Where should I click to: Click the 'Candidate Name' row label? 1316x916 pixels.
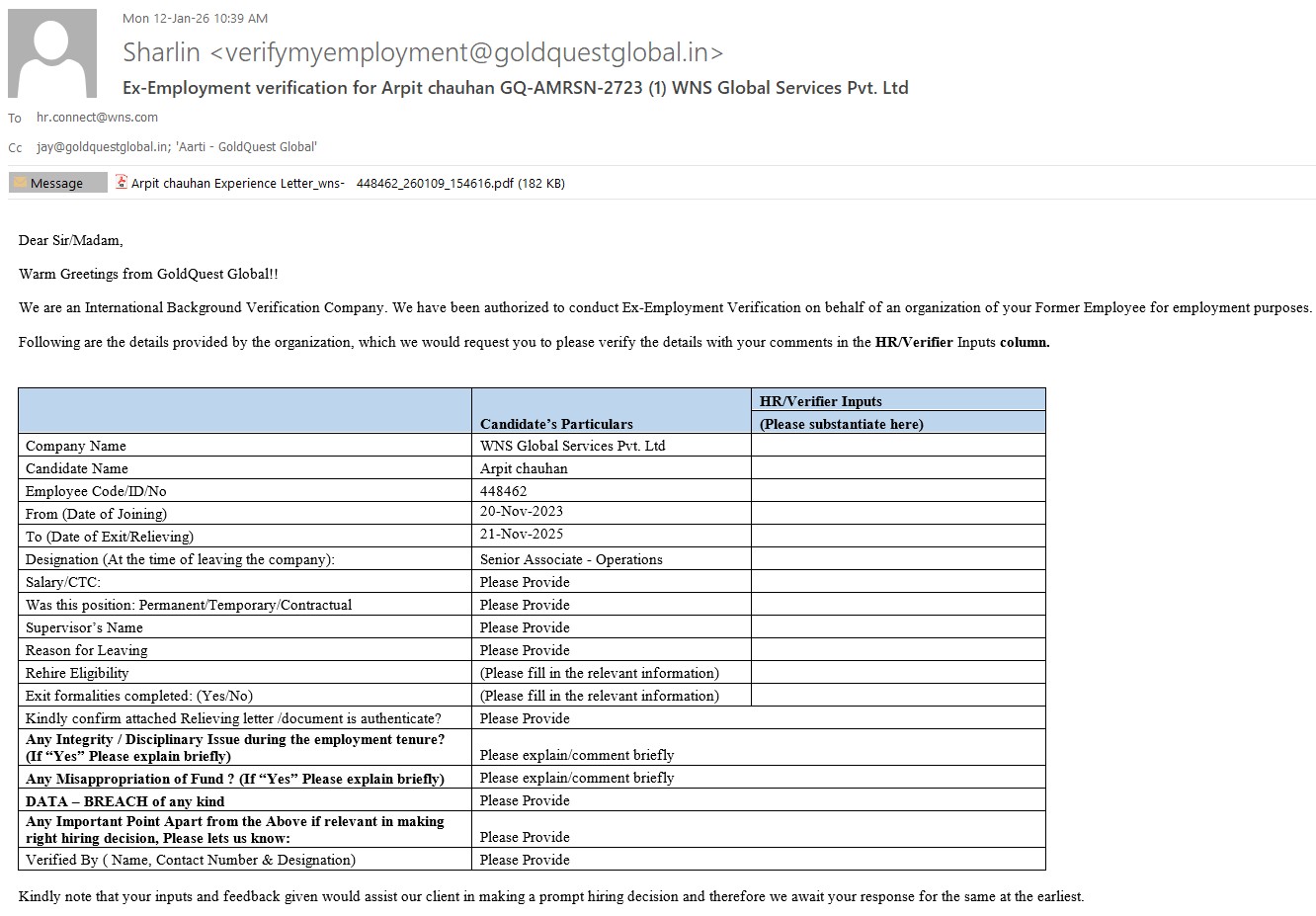77,468
